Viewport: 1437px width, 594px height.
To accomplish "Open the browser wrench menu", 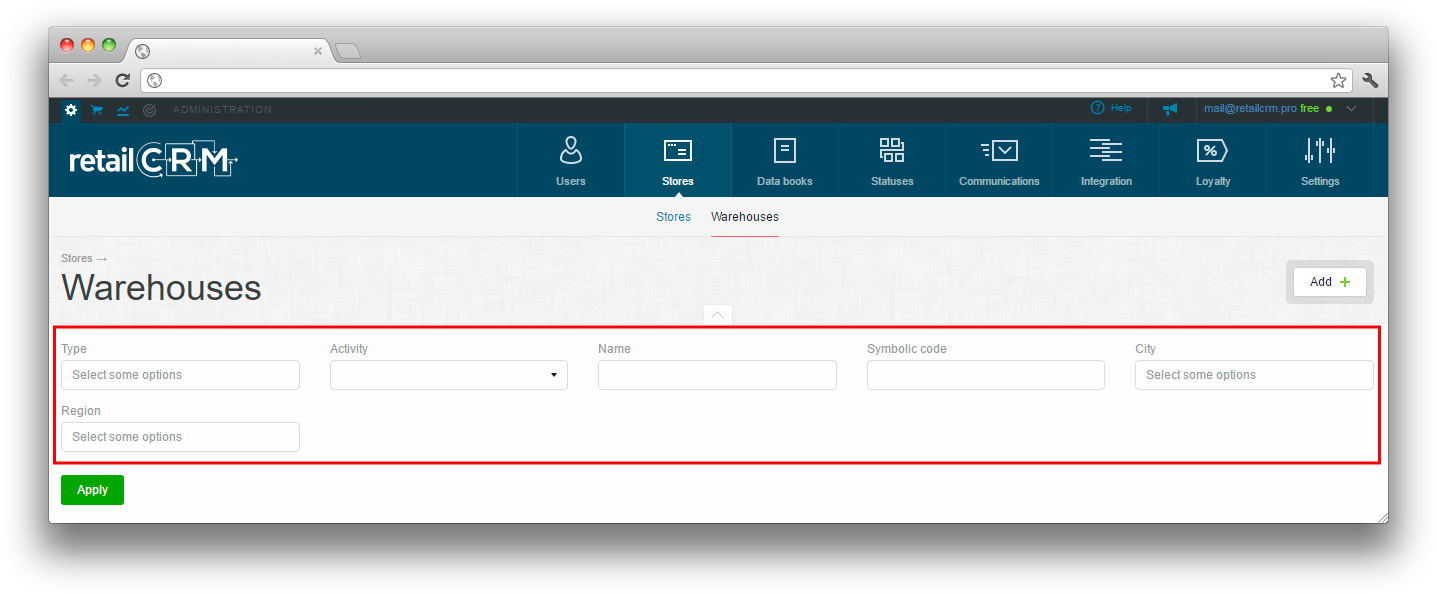I will [x=1370, y=80].
